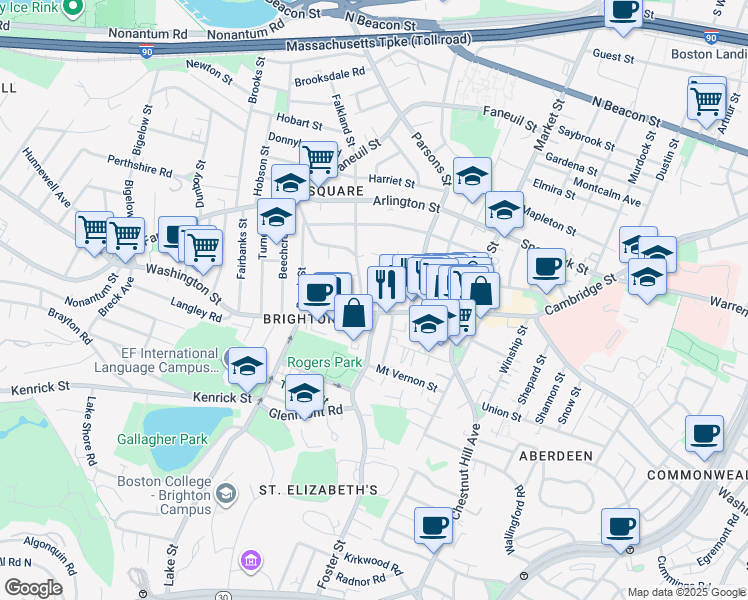Select the shopping cart marker by Arthur St
The height and width of the screenshot is (600, 748).
(x=706, y=103)
